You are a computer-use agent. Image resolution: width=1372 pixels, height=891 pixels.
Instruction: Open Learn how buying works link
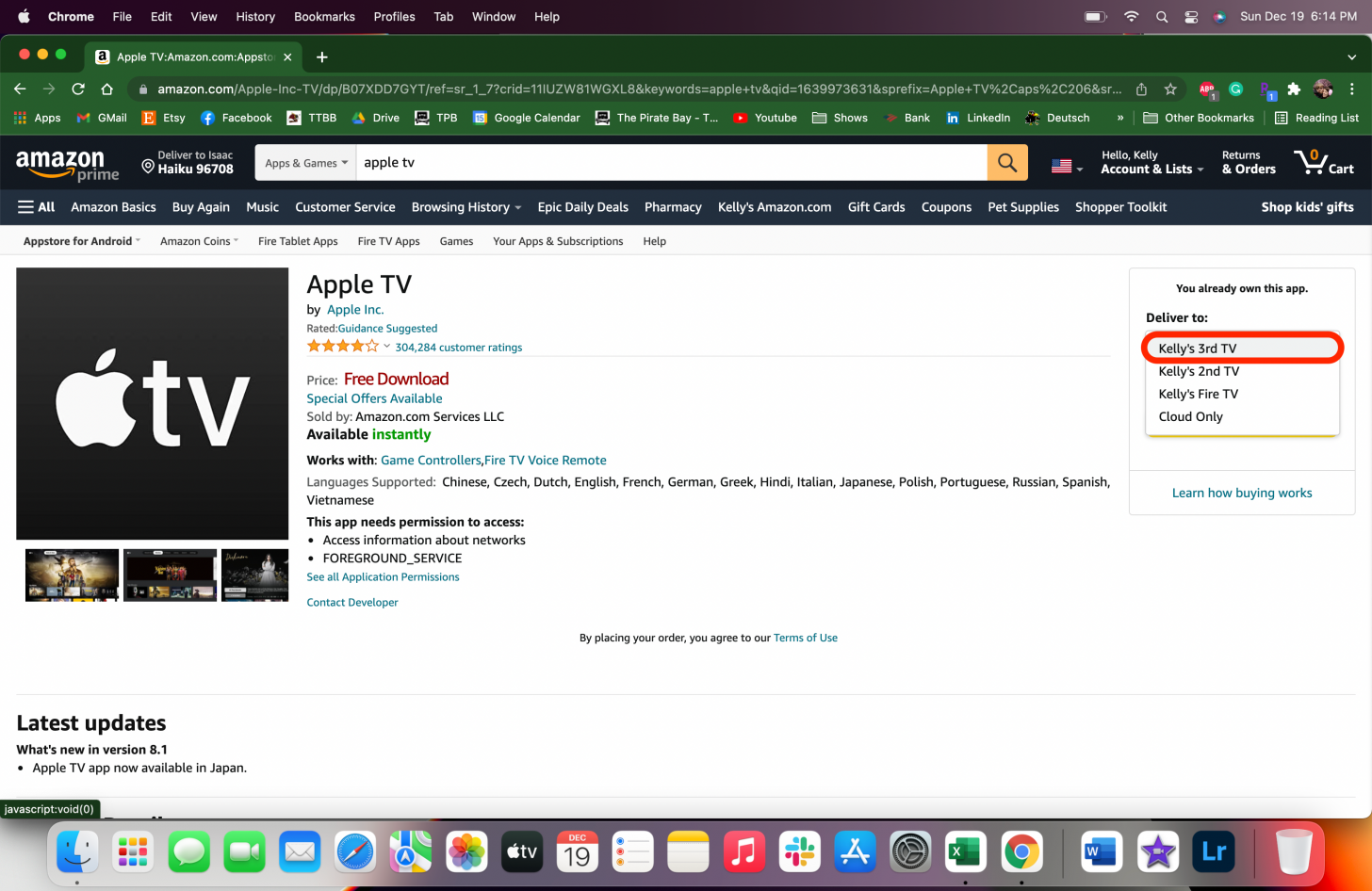pyautogui.click(x=1242, y=493)
